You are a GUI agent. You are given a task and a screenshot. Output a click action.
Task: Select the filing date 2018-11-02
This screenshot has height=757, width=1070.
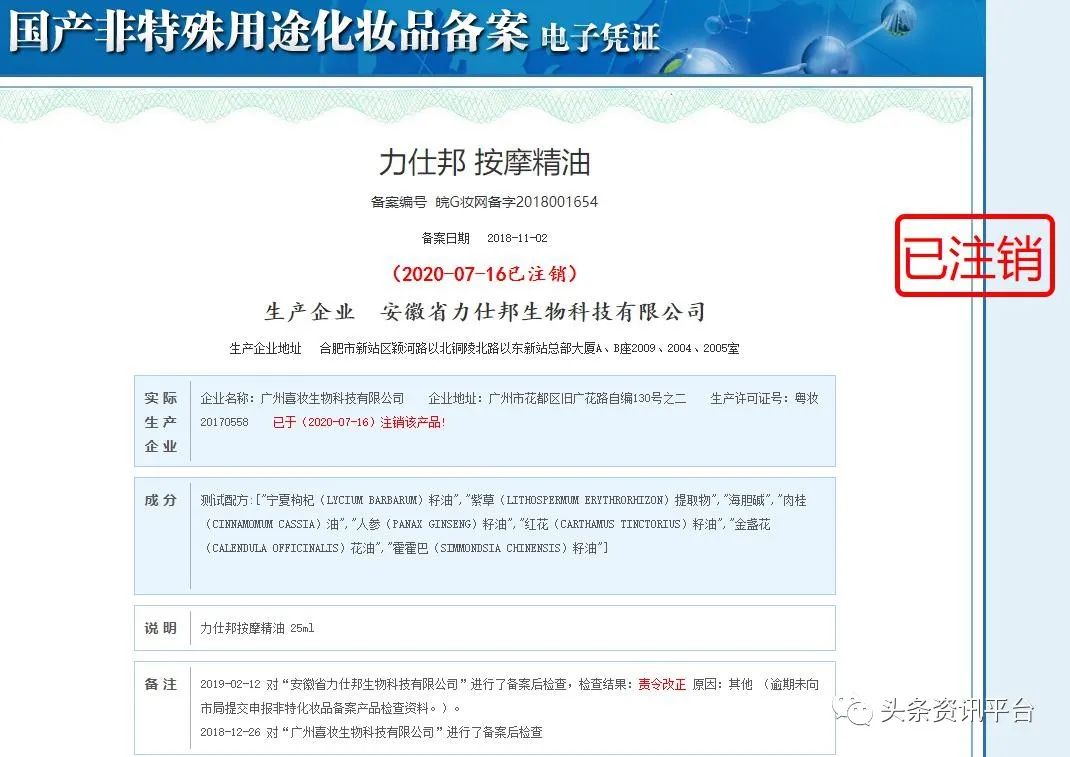coord(517,238)
